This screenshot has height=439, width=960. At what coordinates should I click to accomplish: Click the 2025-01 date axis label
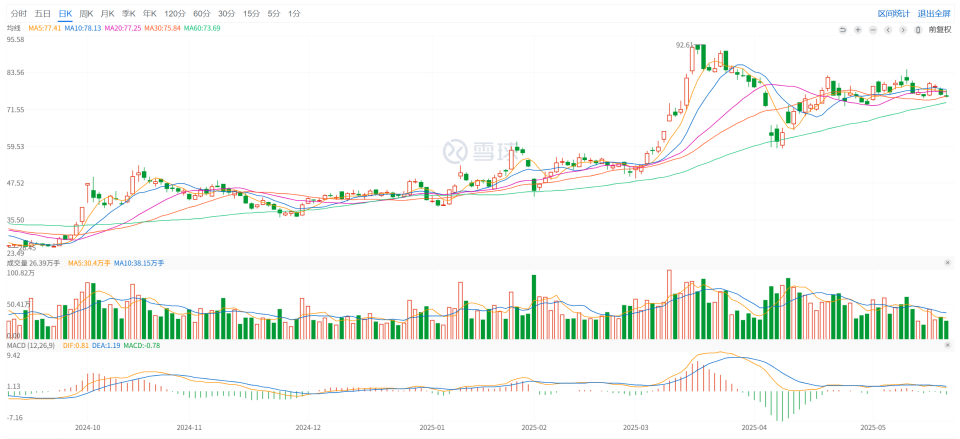point(432,427)
